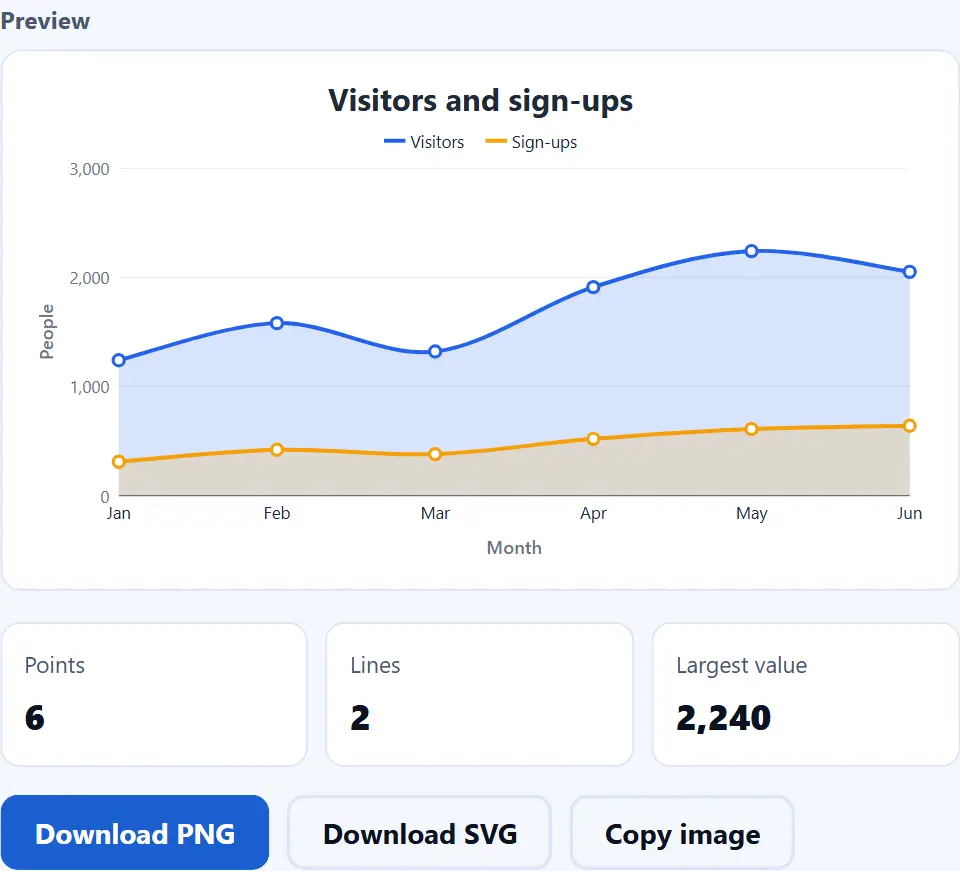Click the Download PNG button
The height and width of the screenshot is (871, 960).
135,832
